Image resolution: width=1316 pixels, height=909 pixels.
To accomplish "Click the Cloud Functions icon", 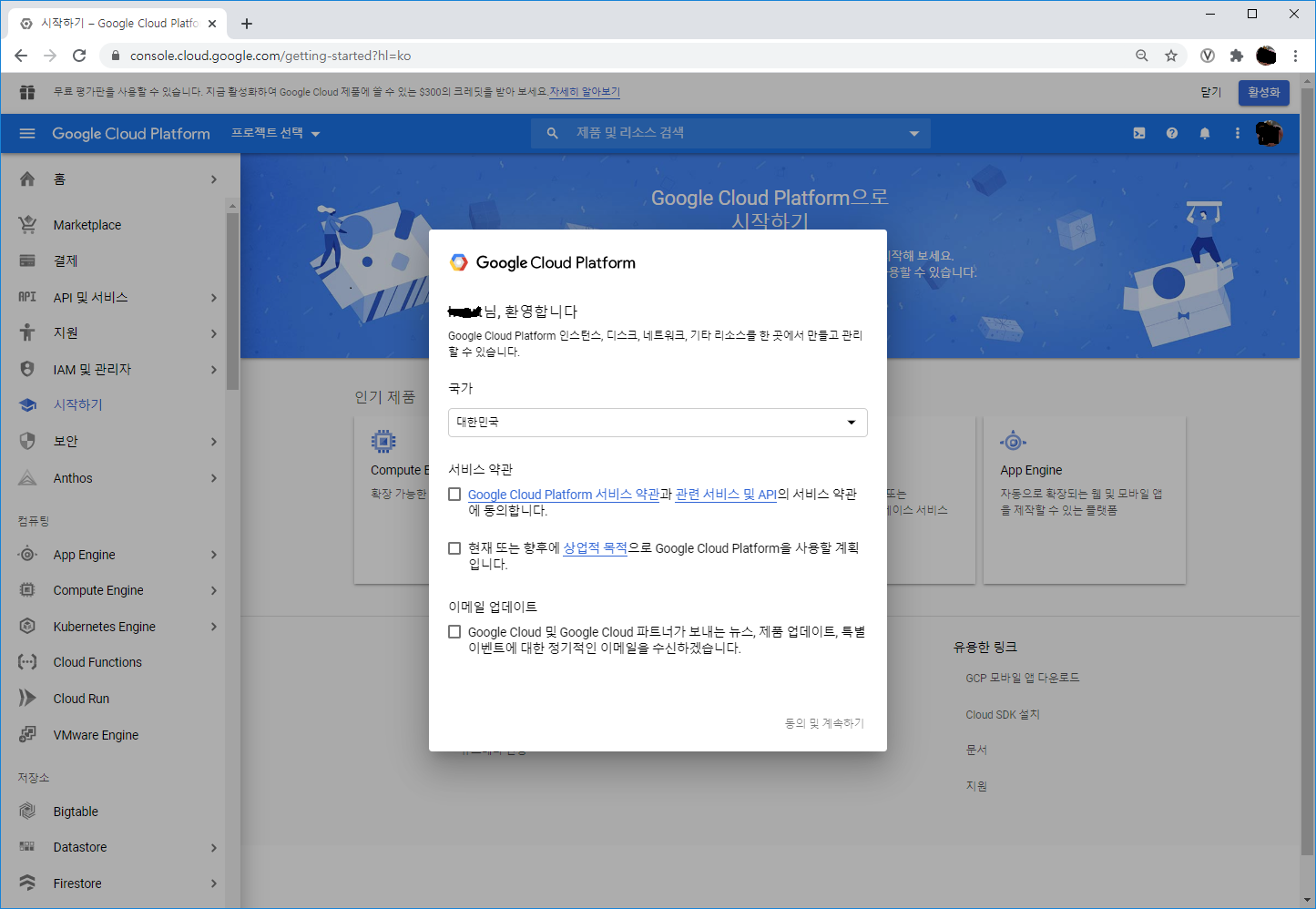I will point(27,662).
